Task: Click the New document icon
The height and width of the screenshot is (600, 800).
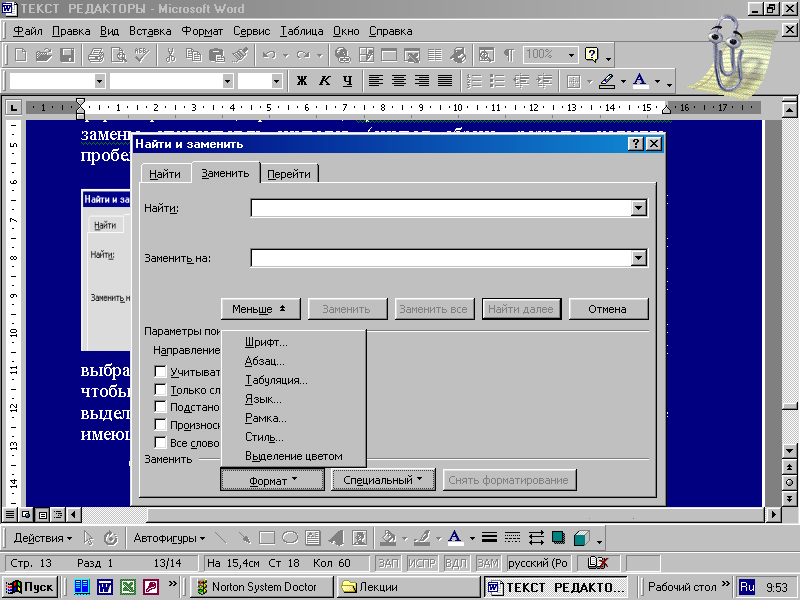Action: [x=21, y=55]
